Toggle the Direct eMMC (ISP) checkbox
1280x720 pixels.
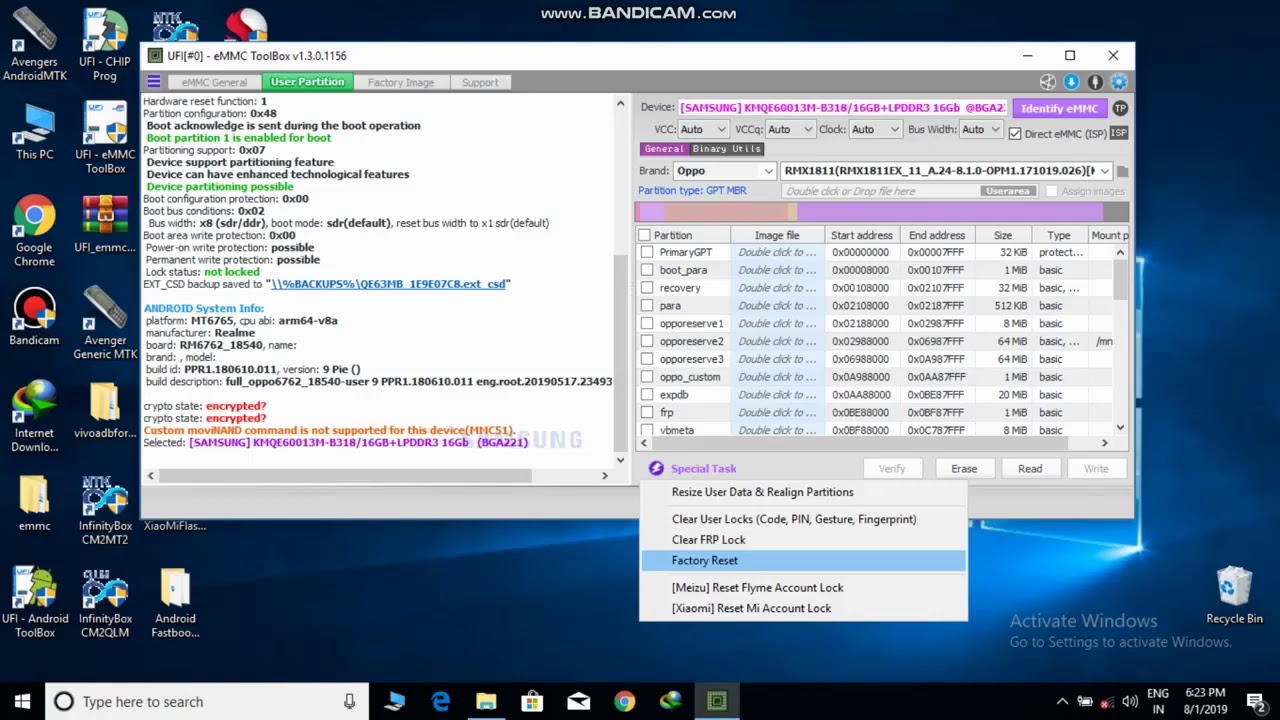point(1015,134)
